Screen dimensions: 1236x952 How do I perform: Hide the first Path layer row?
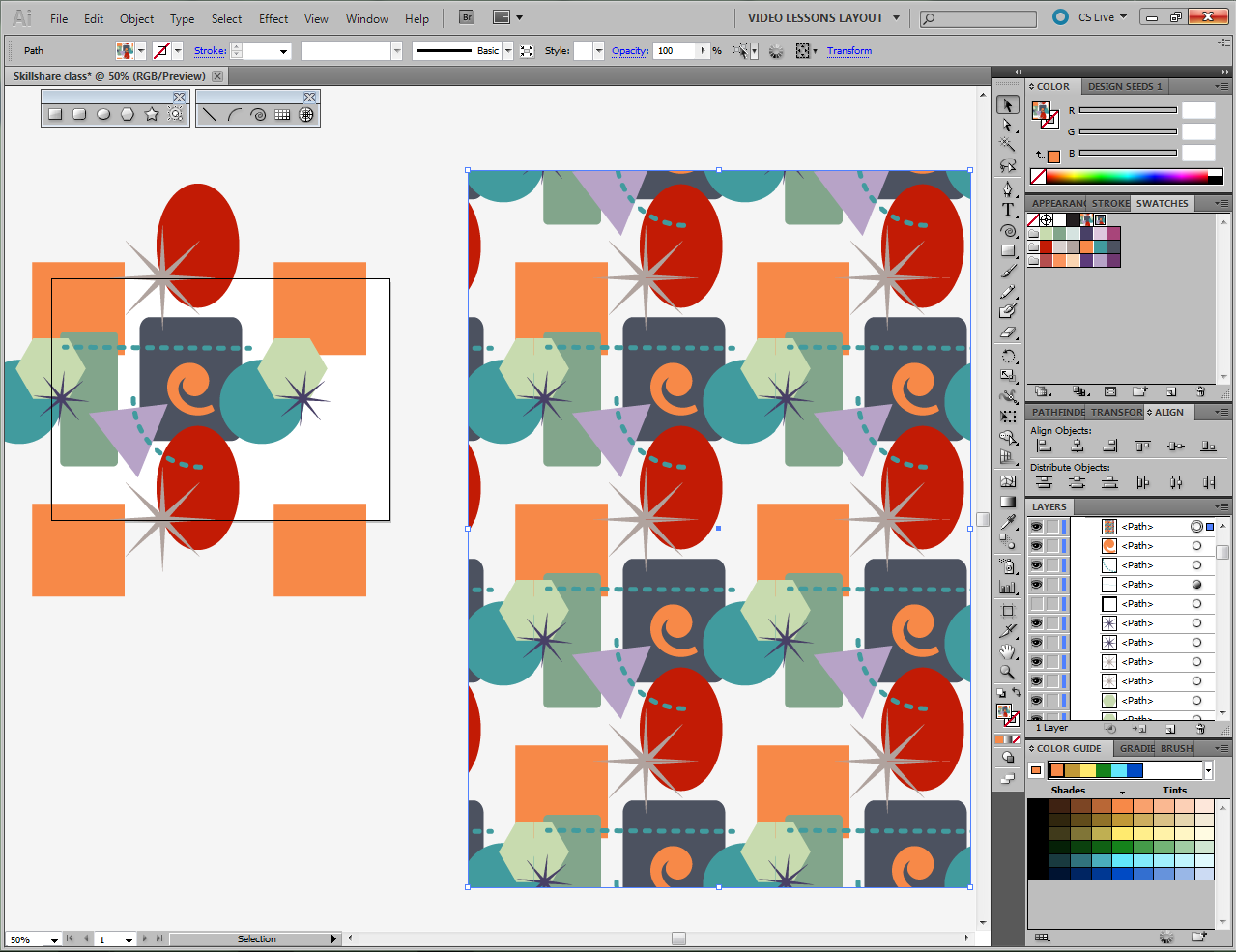click(x=1036, y=527)
